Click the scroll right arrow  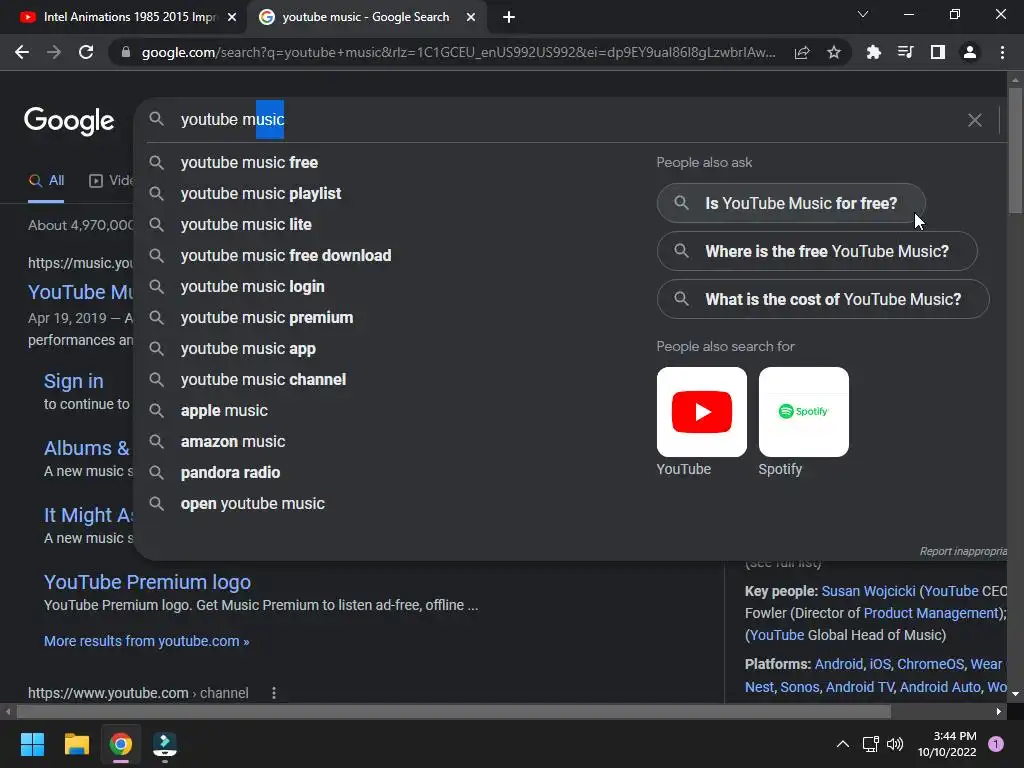coord(999,711)
